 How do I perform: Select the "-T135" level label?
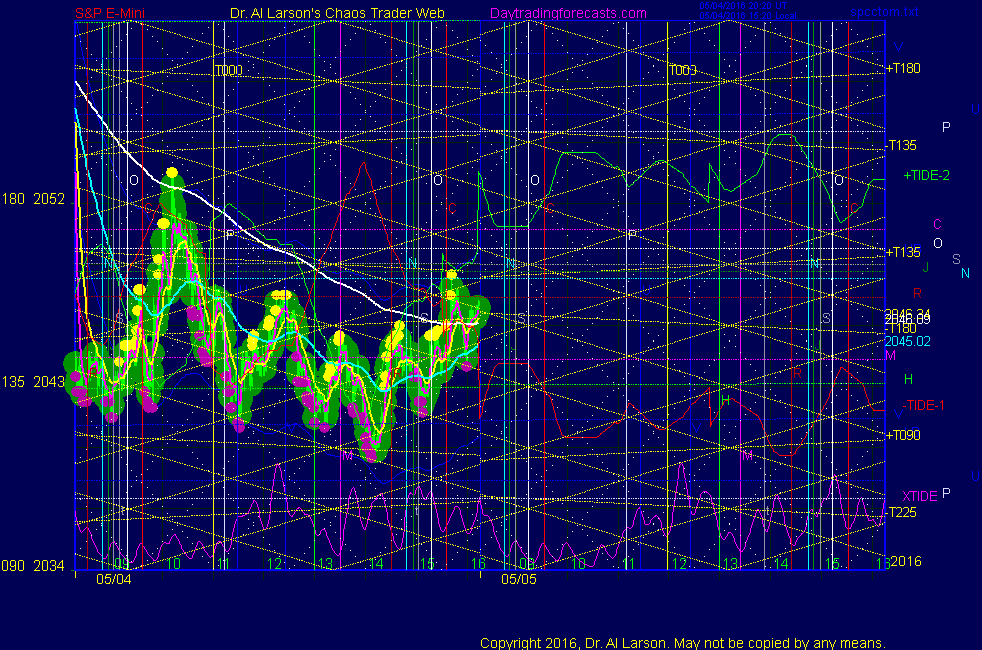pos(901,145)
